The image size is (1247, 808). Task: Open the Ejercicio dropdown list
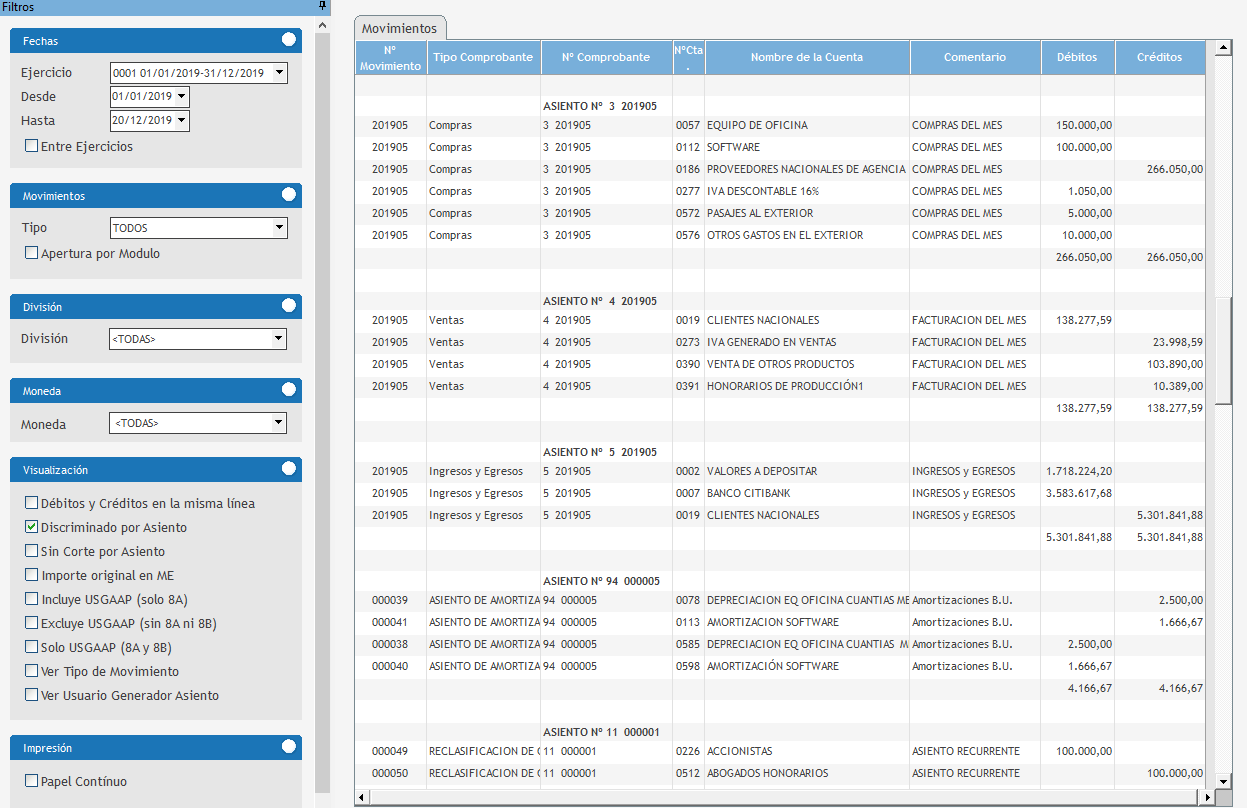[279, 73]
